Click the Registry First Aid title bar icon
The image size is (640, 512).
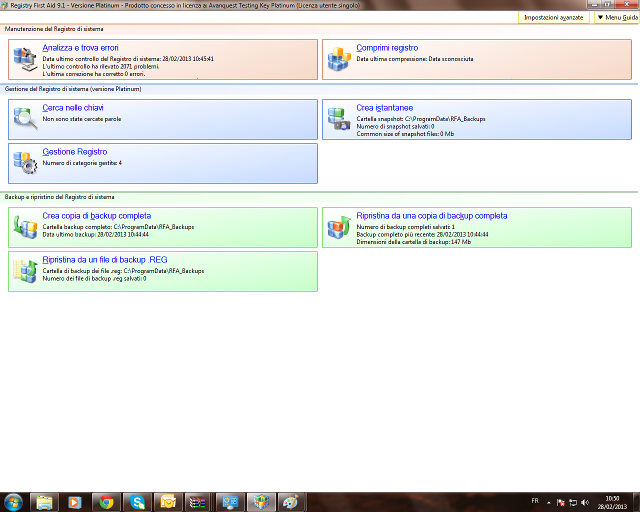pyautogui.click(x=4, y=5)
